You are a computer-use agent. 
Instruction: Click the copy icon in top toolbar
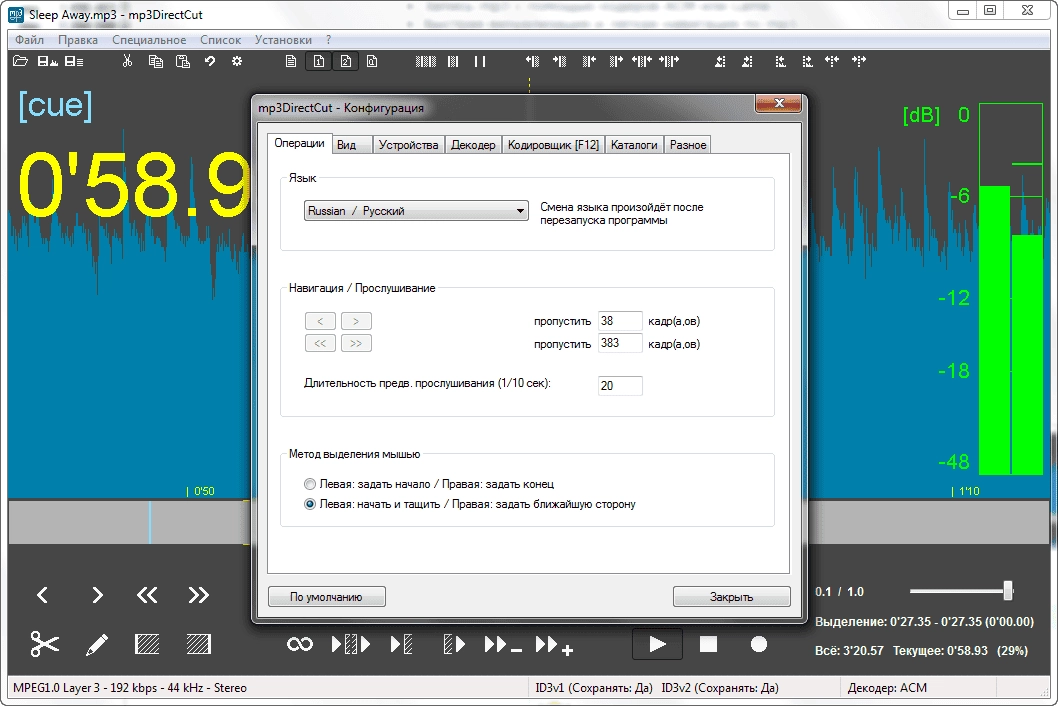pos(155,61)
